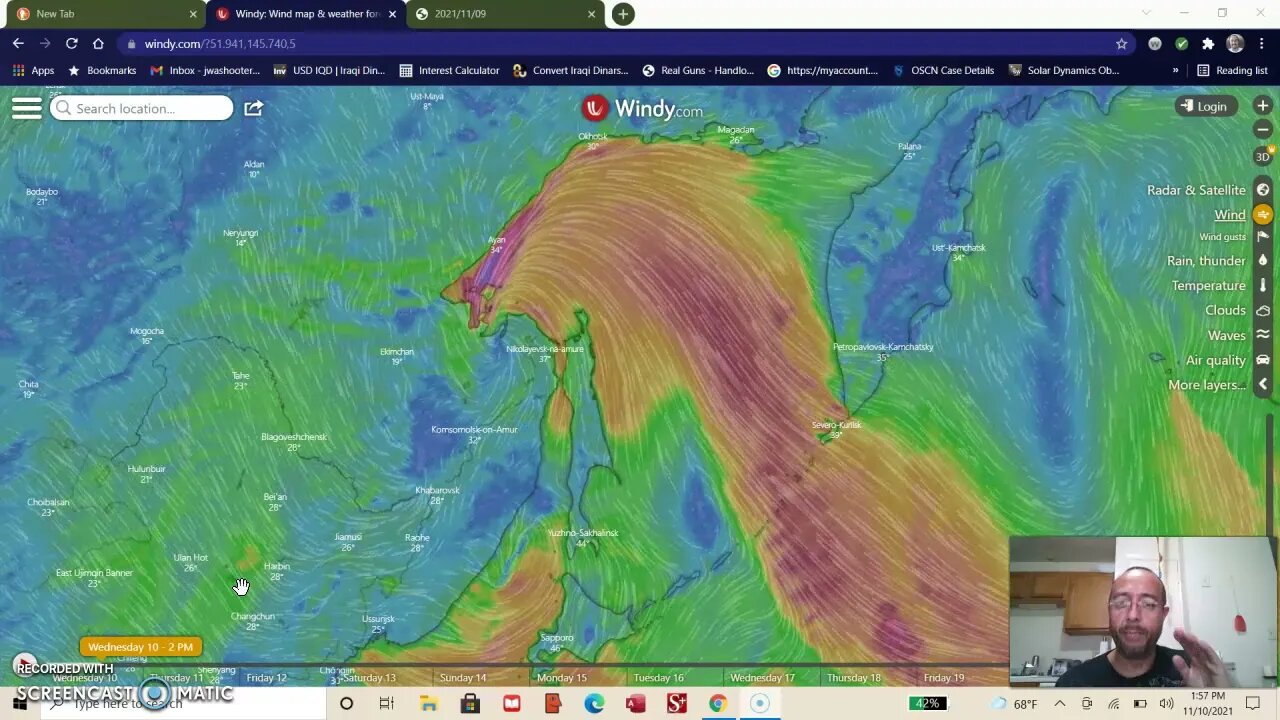Click the Petropavlovsk-Kamchatsky city label

click(883, 347)
